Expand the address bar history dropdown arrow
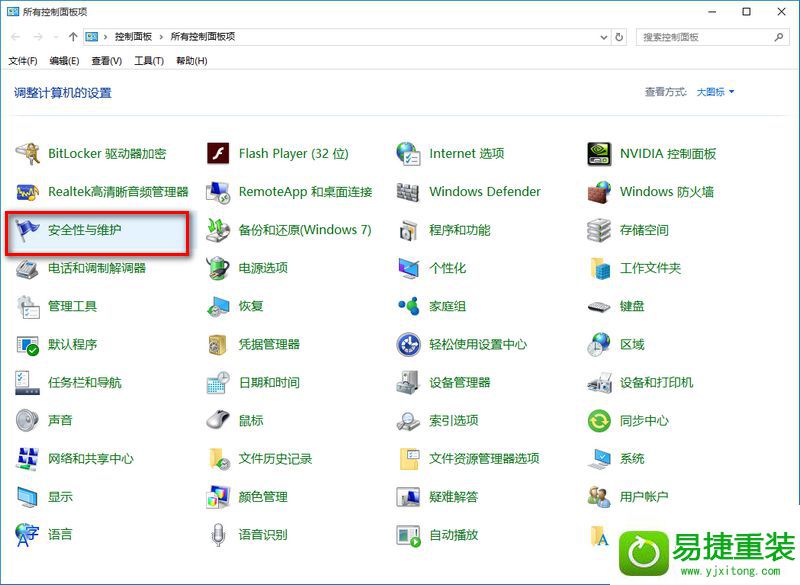Viewport: 800px width, 585px height. (604, 37)
